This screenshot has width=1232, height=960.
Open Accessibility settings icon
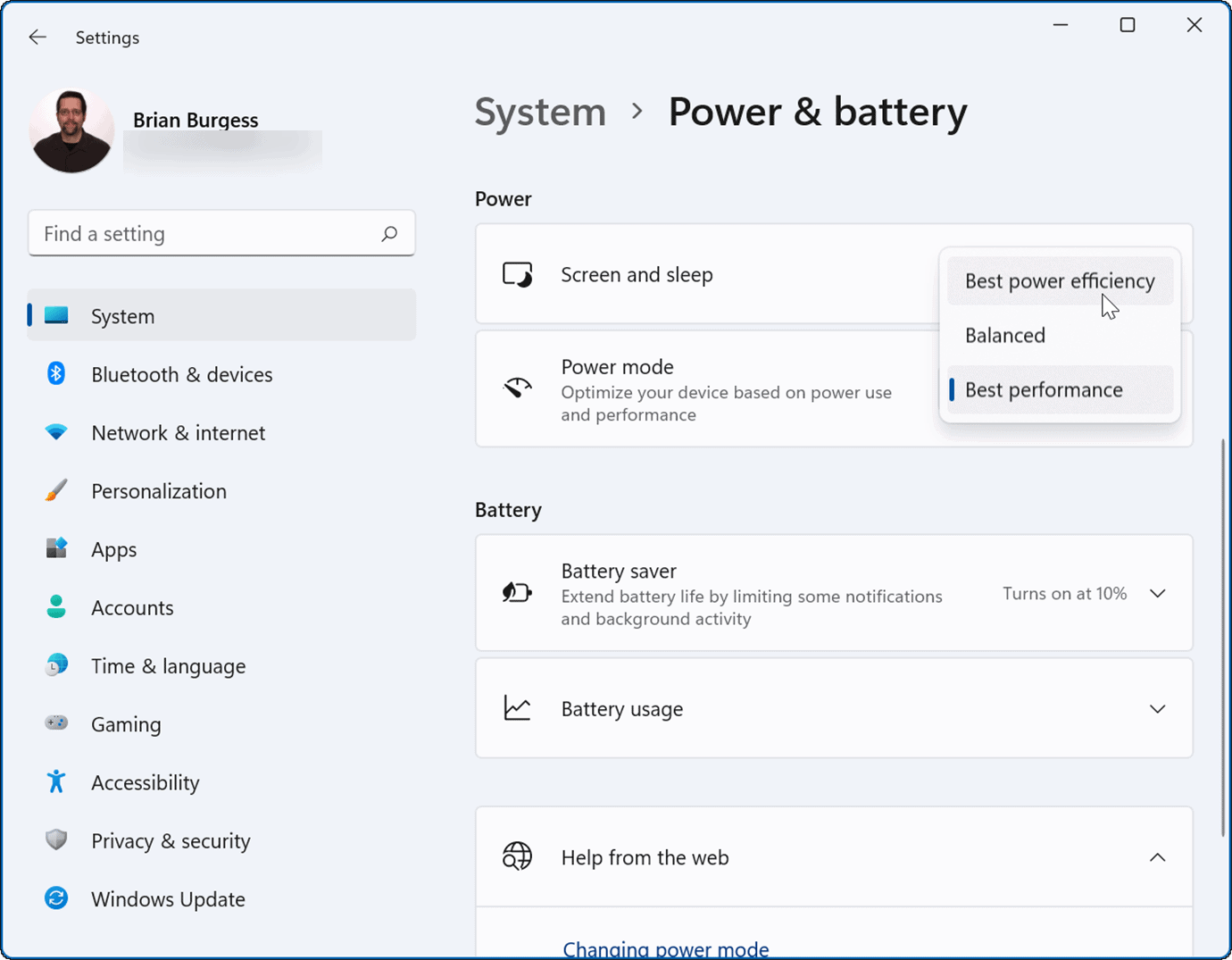(55, 781)
